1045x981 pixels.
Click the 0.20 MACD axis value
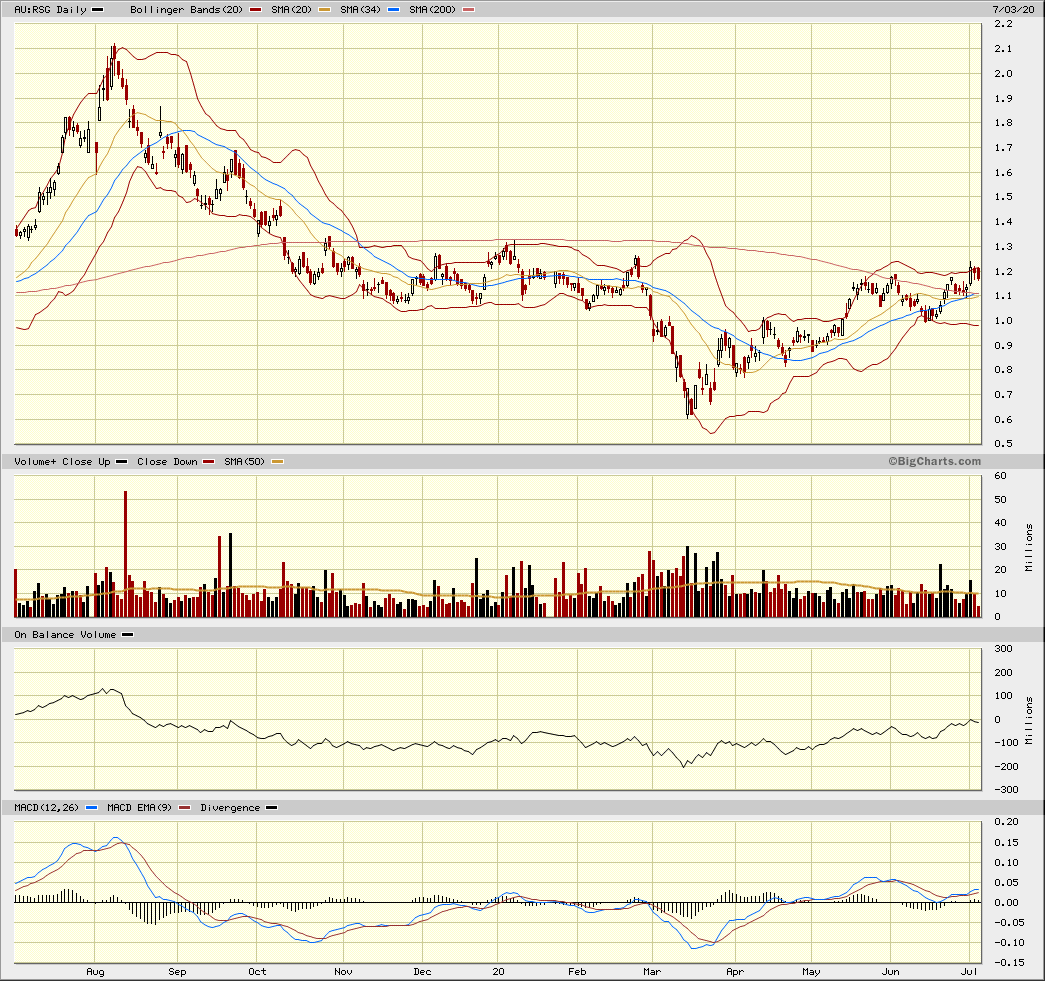pos(1006,822)
